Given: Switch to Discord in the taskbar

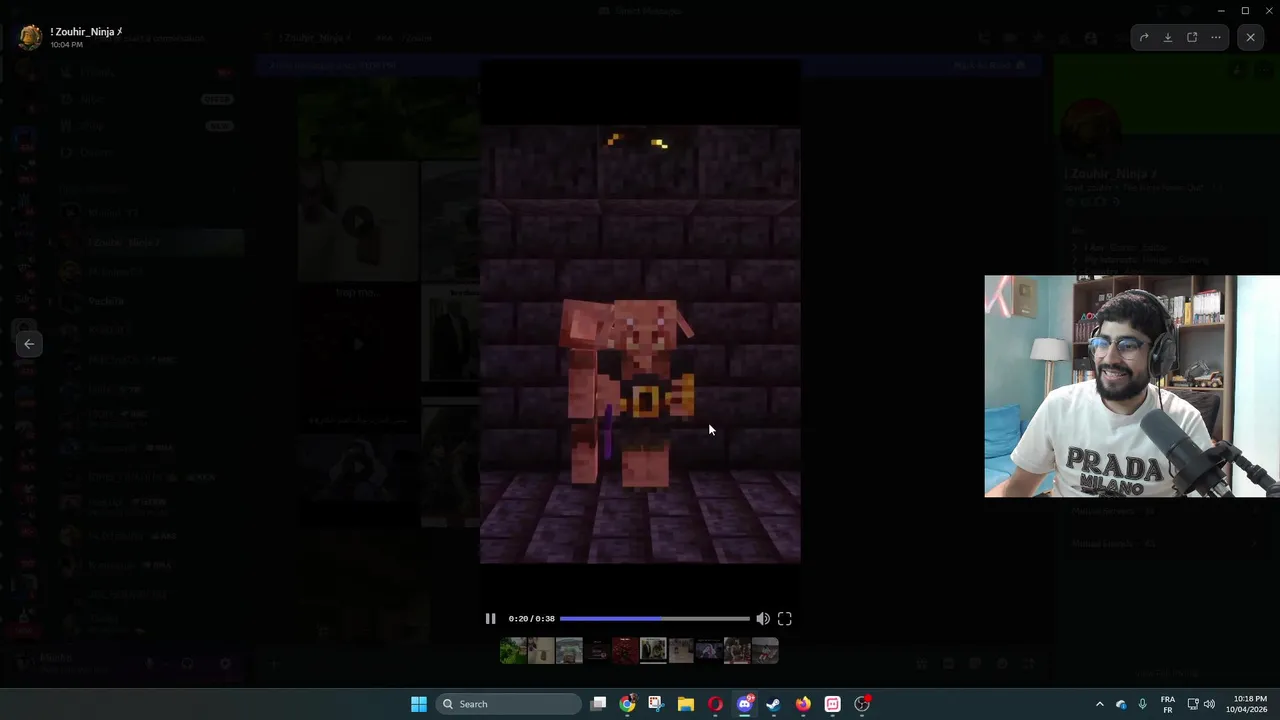Looking at the screenshot, I should coord(744,704).
